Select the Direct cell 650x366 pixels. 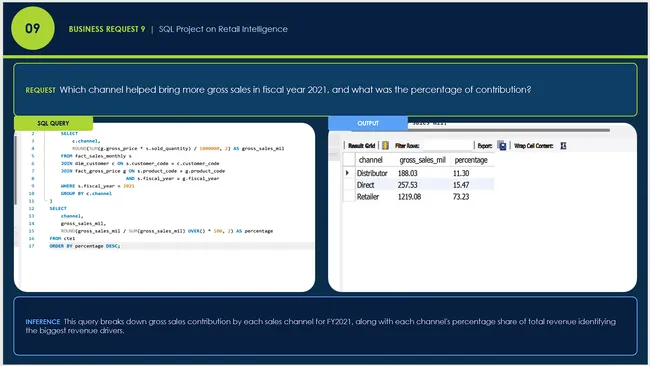(365, 185)
